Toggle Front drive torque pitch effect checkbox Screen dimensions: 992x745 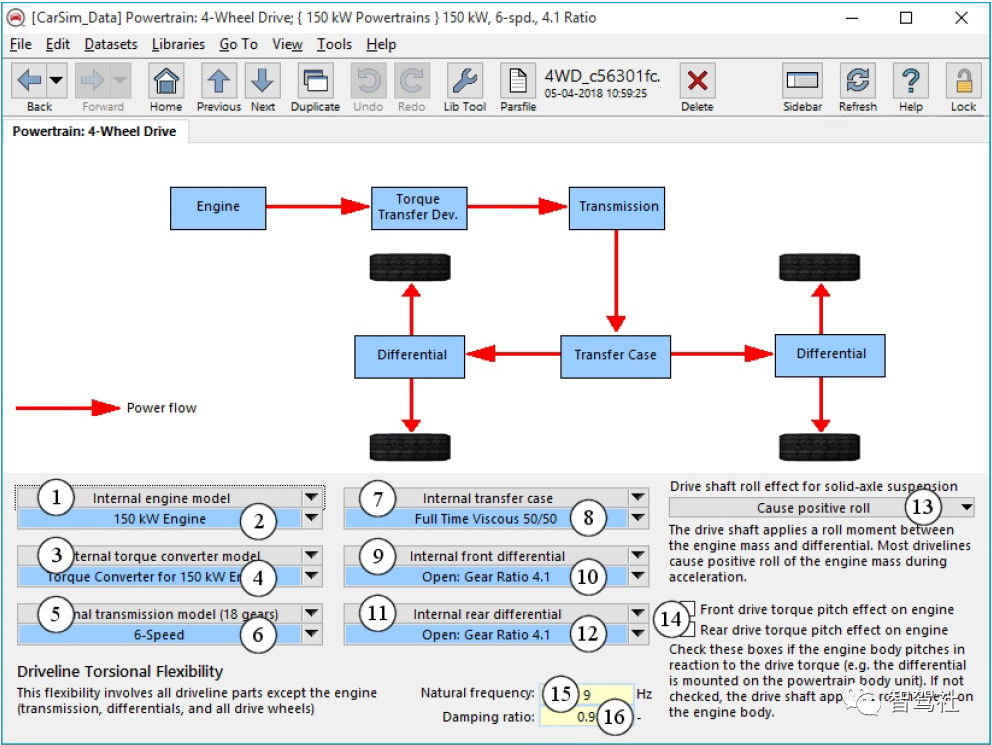(688, 609)
